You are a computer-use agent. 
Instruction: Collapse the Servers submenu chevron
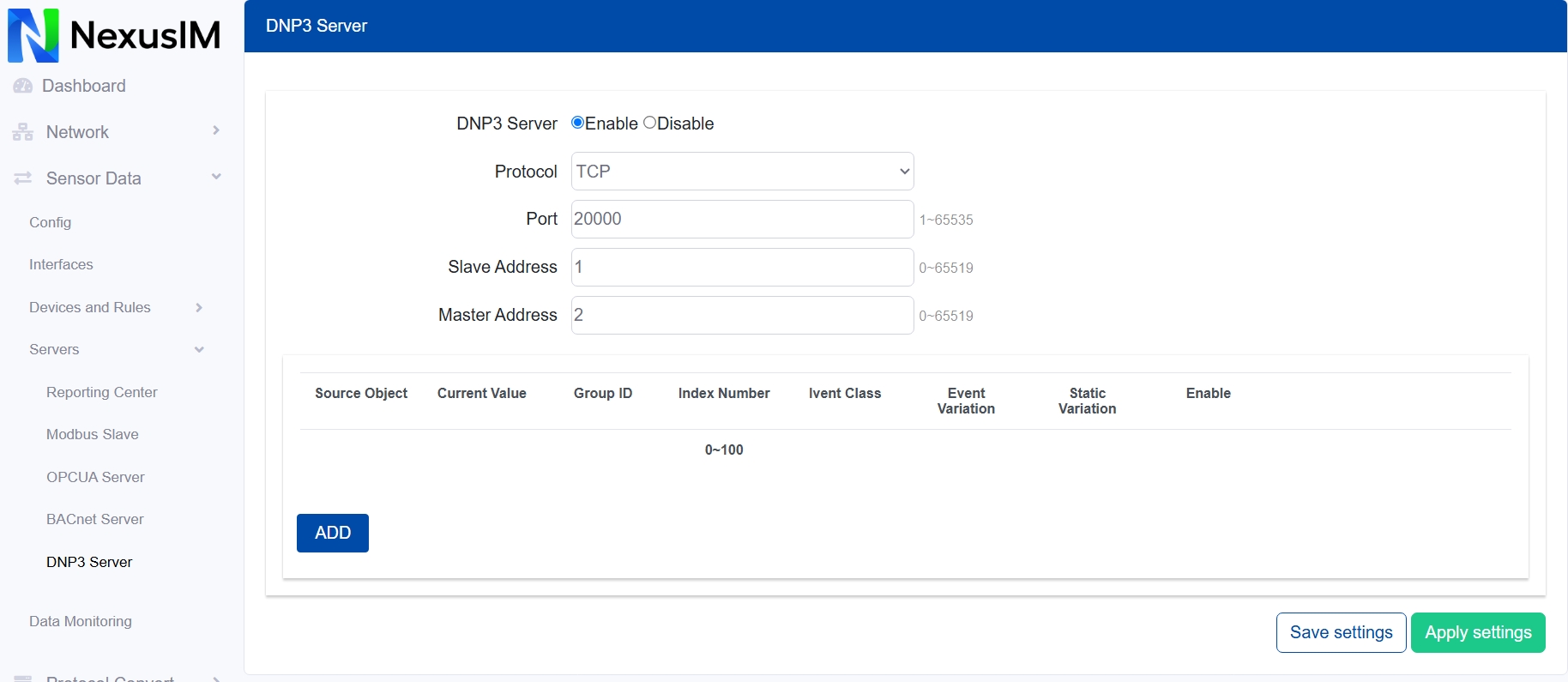(199, 349)
